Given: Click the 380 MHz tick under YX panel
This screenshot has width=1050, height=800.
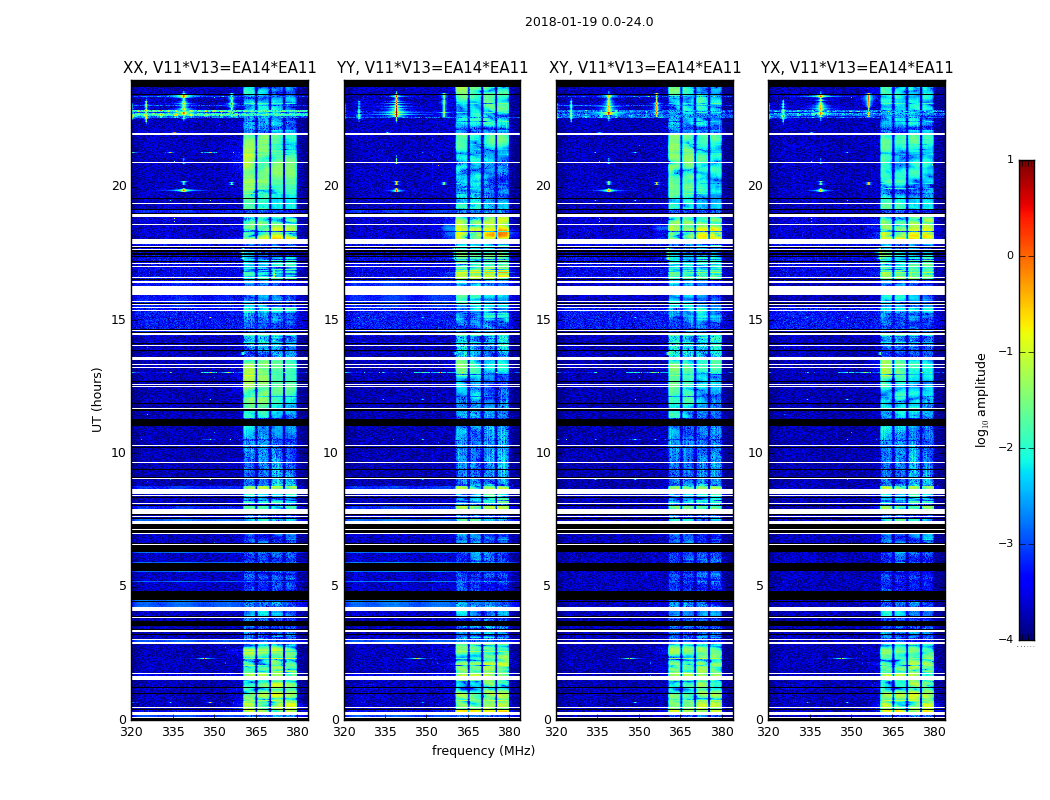Looking at the screenshot, I should pos(934,732).
